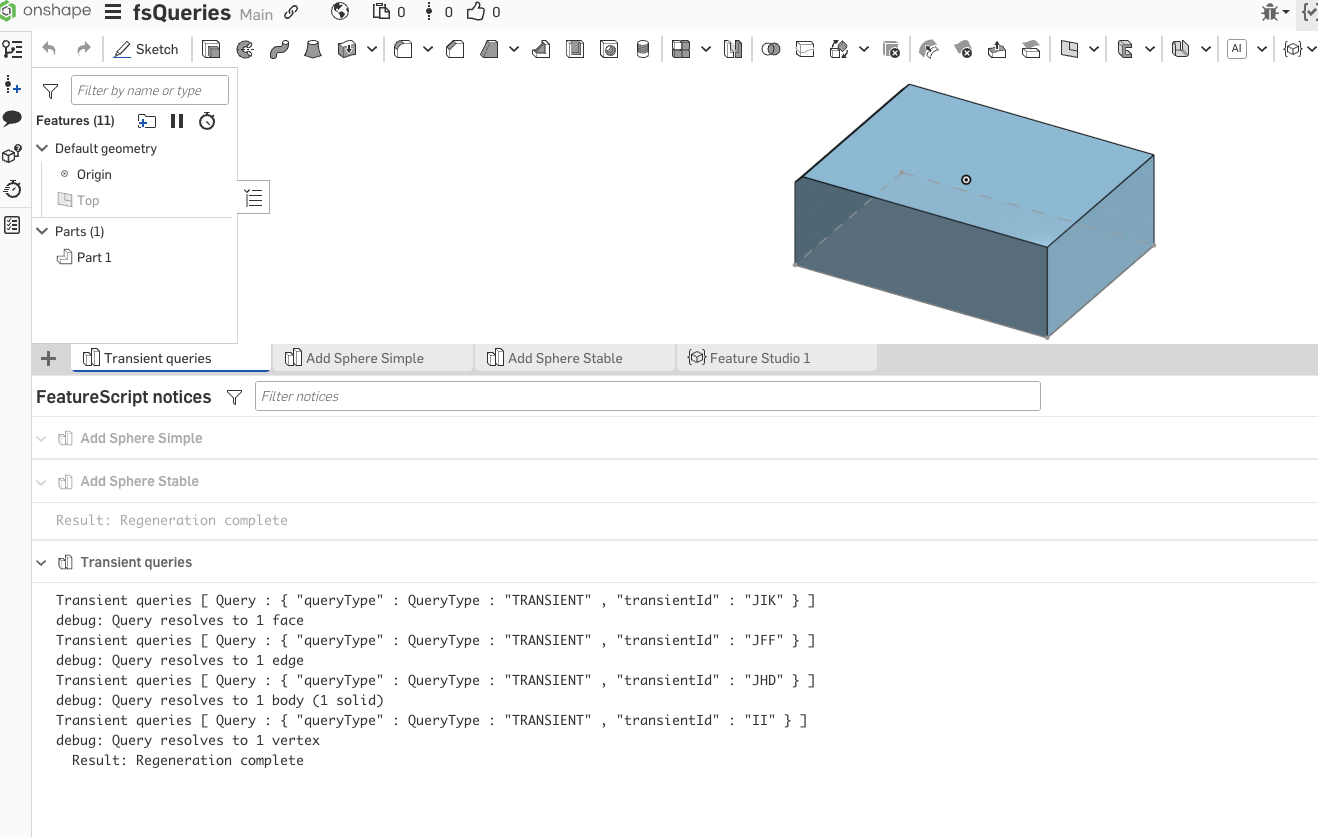
Task: Click the document link icon beside Main
Action: click(291, 13)
